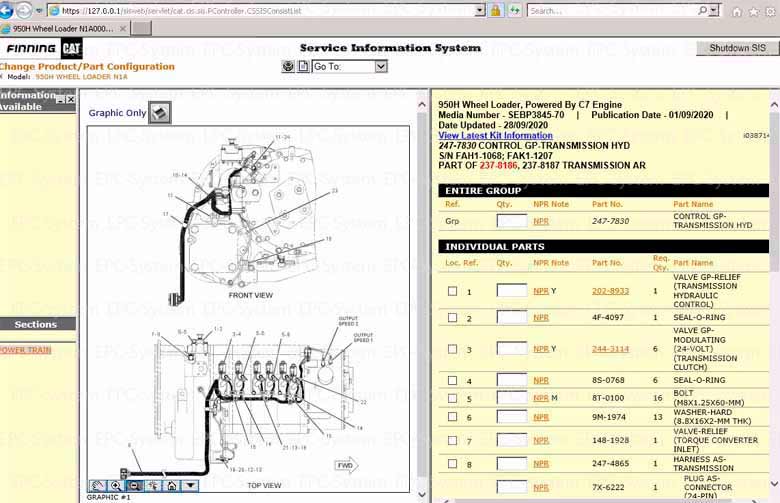
Task: Open part number 244-3114 link
Action: [610, 349]
